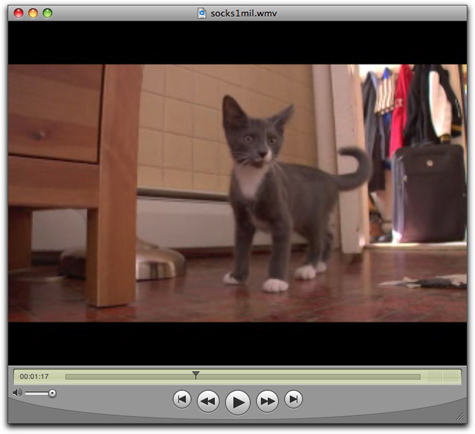
Task: Click the 00:01:17 time display
Action: pyautogui.click(x=34, y=376)
